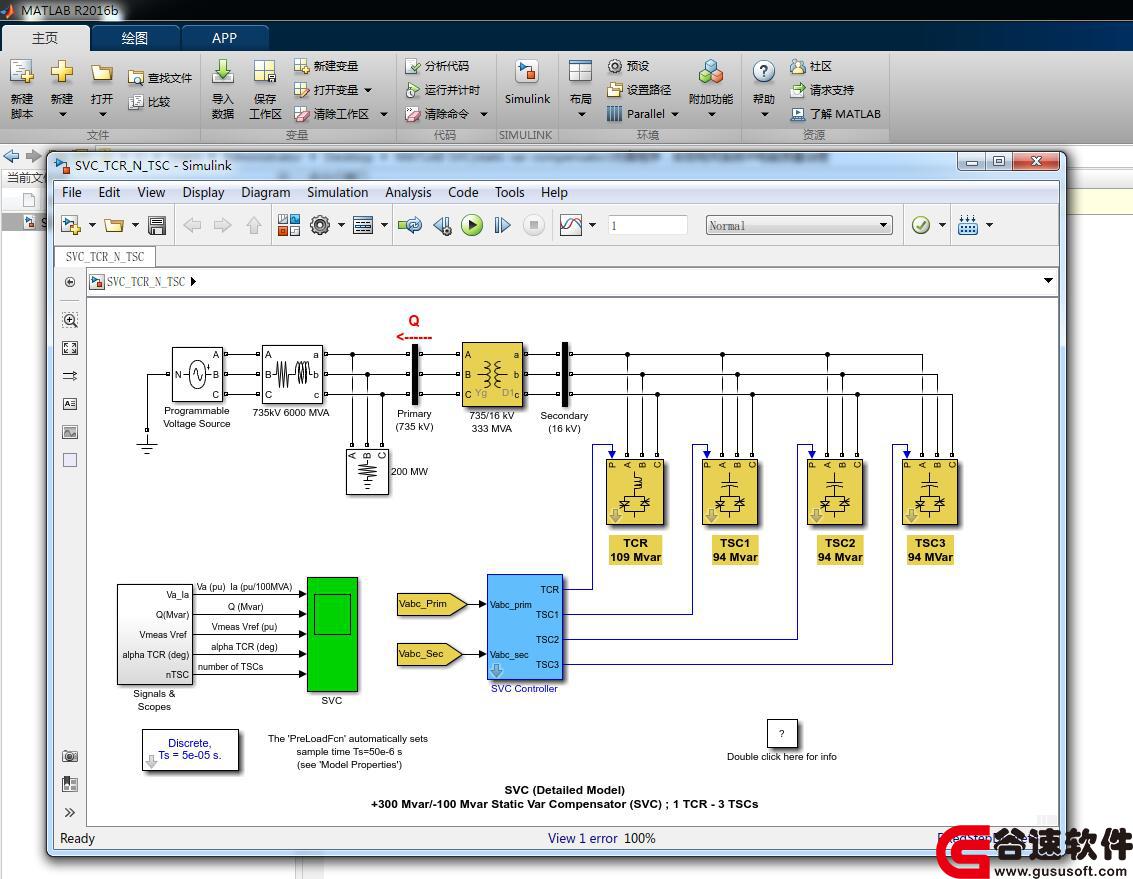Click the Model Advisor checkmark icon

tap(921, 226)
